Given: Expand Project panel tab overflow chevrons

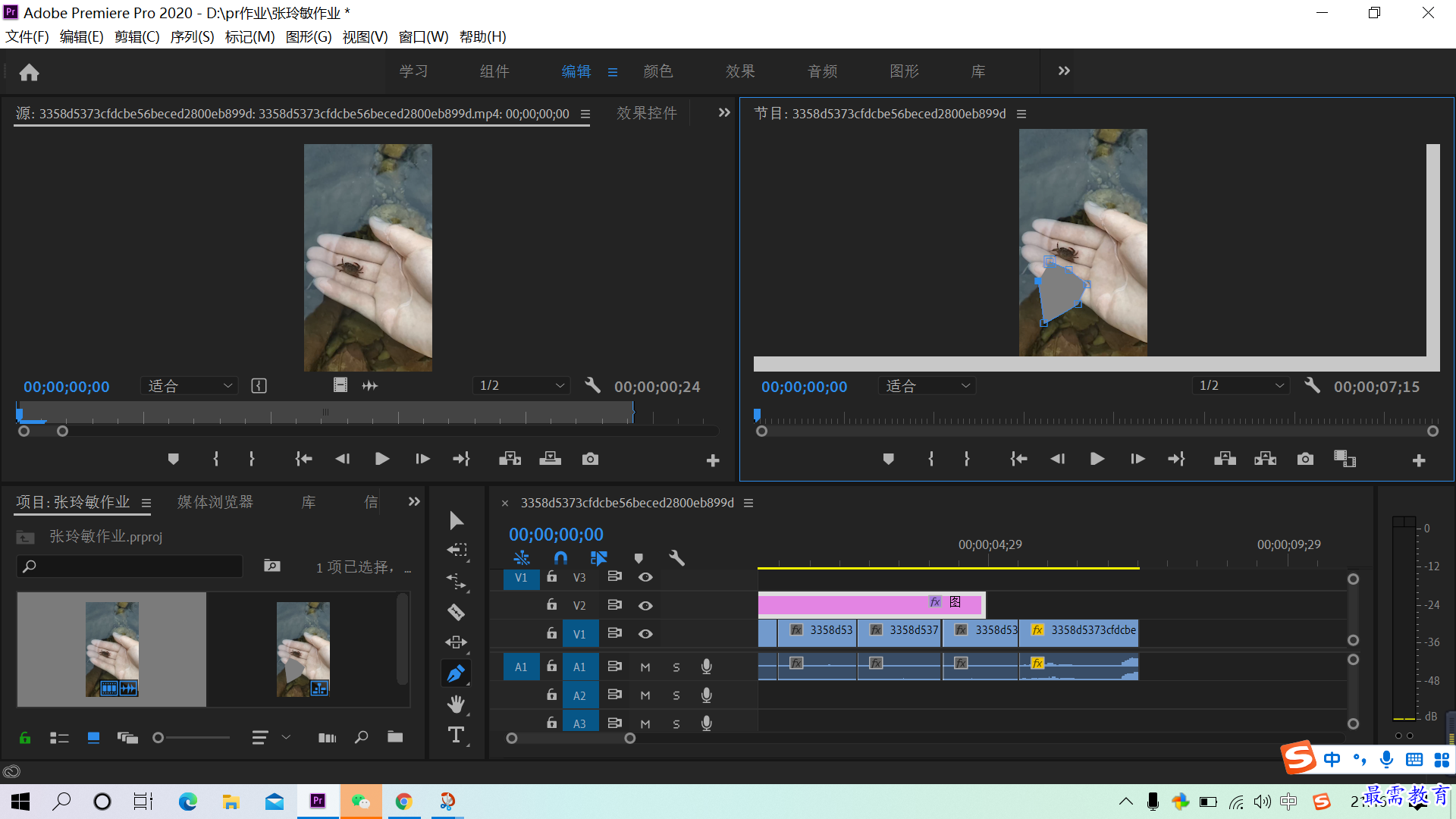Looking at the screenshot, I should pyautogui.click(x=414, y=502).
